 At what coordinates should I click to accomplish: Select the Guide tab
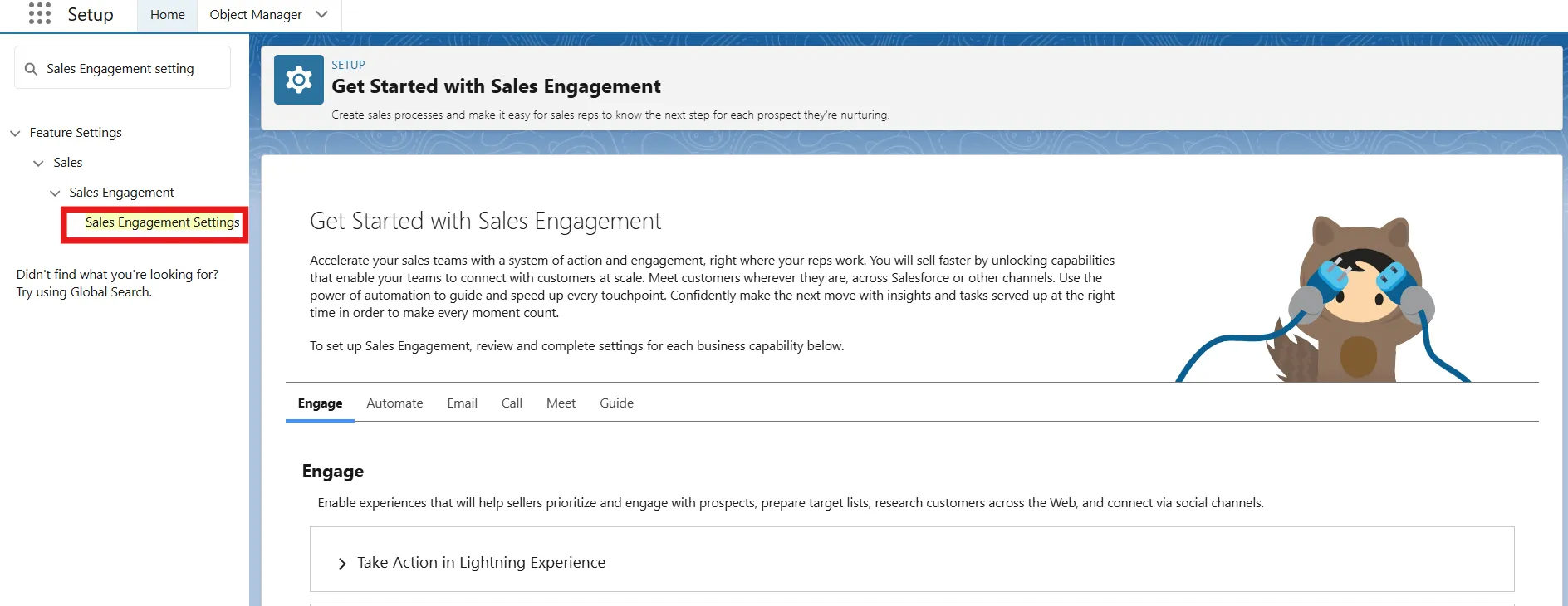tap(616, 403)
